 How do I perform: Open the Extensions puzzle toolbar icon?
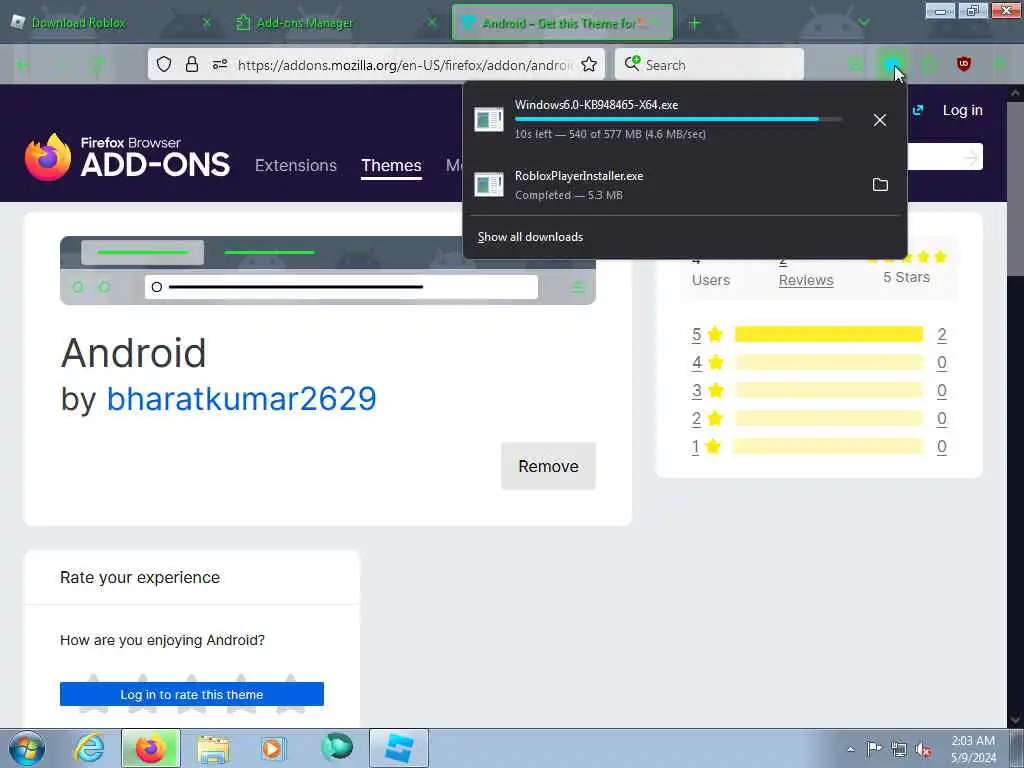pos(929,64)
